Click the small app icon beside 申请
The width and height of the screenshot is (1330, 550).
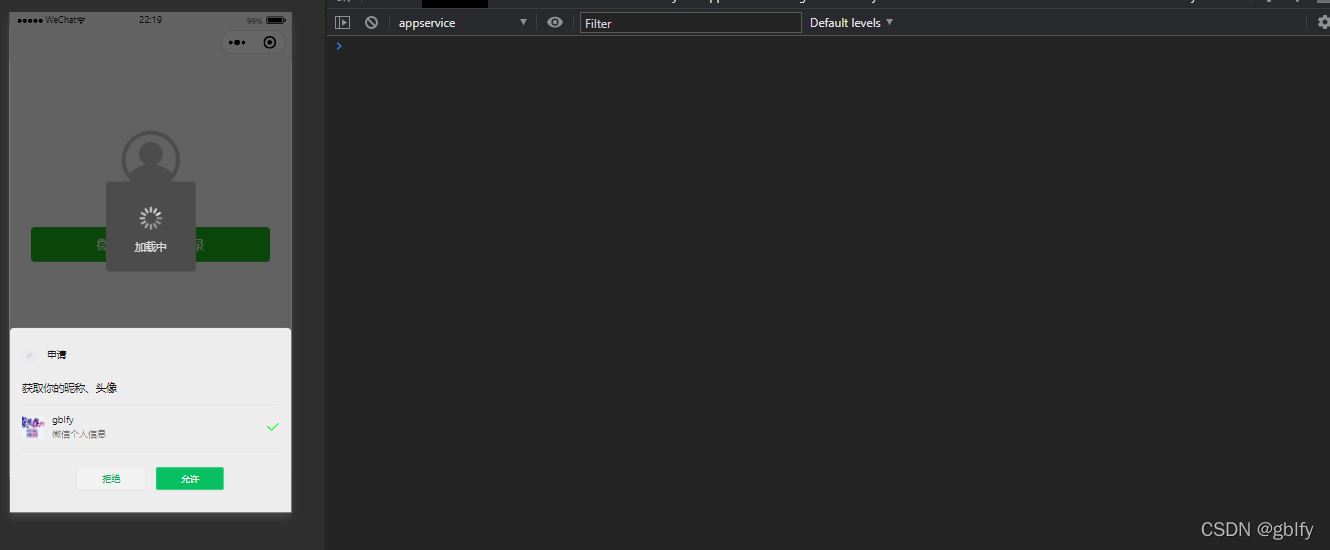point(30,355)
